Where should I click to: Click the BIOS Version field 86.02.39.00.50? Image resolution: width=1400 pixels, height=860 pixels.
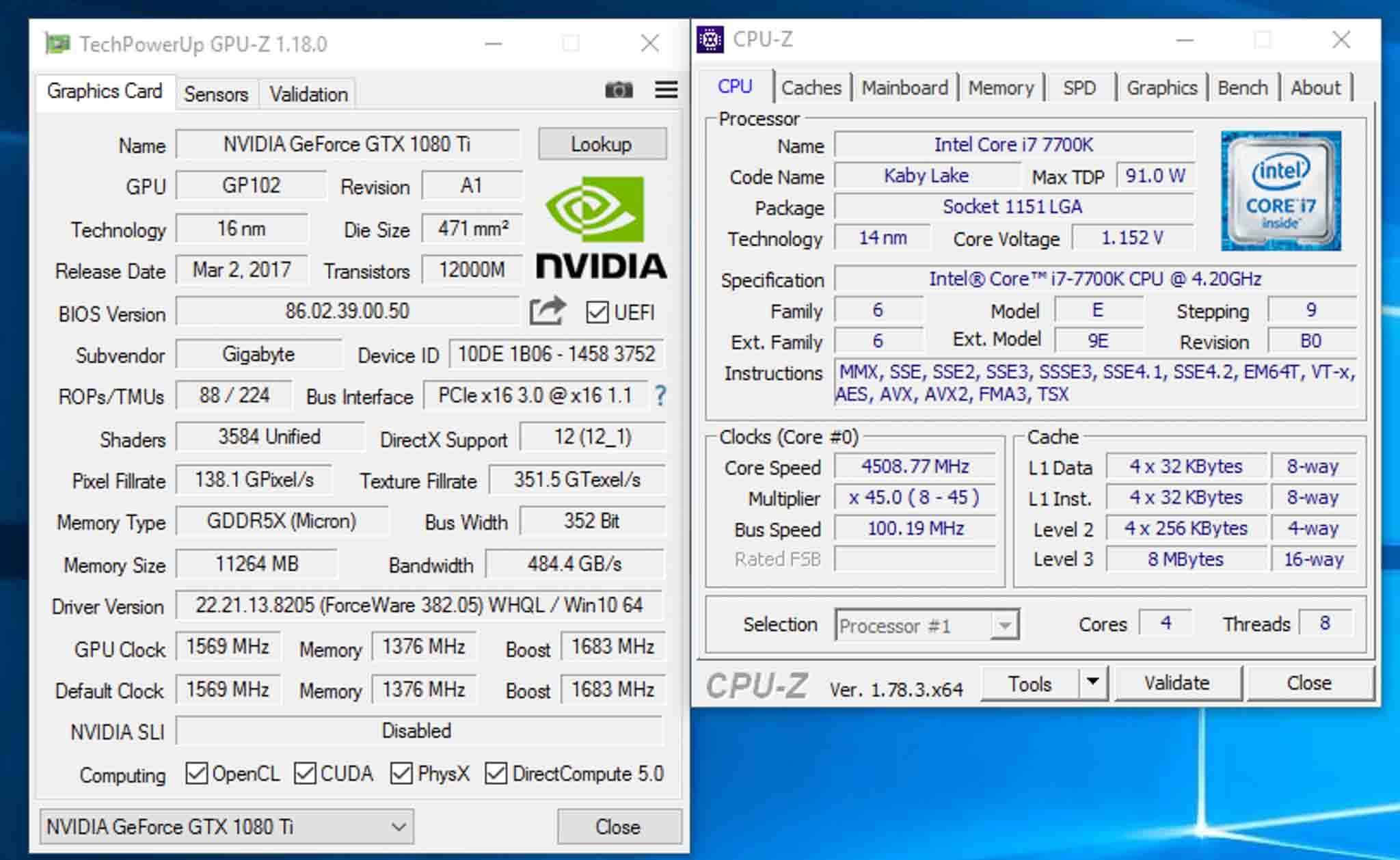tap(347, 311)
